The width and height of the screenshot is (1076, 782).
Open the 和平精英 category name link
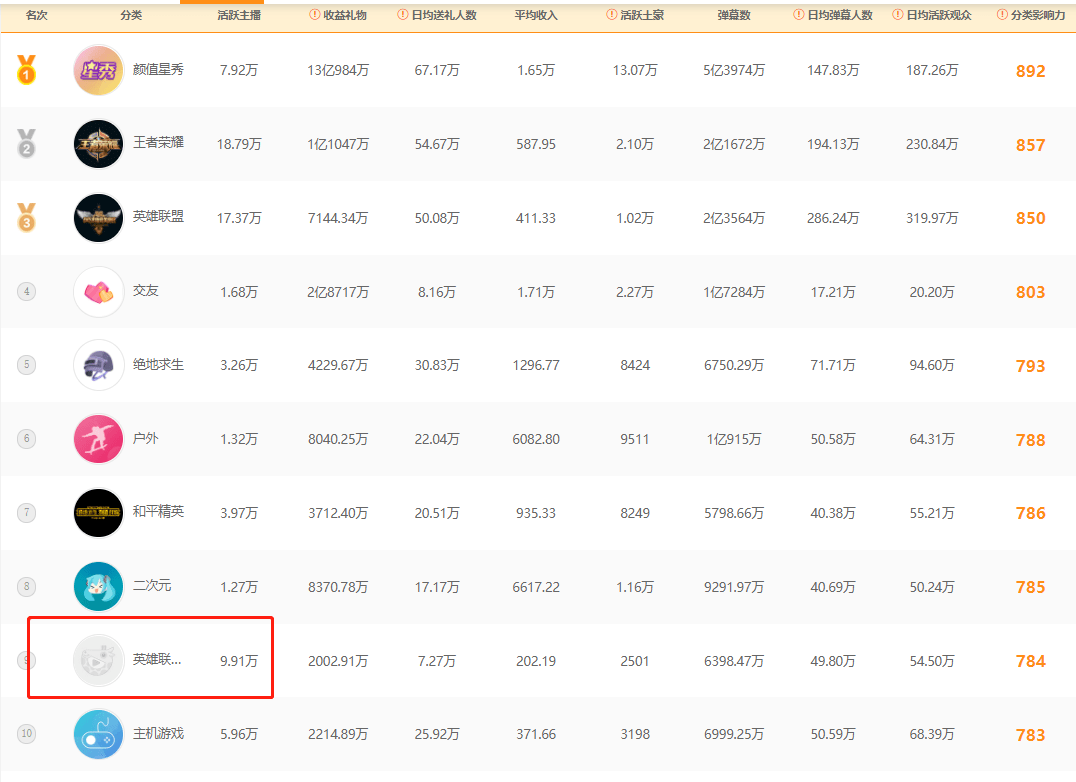click(x=159, y=512)
